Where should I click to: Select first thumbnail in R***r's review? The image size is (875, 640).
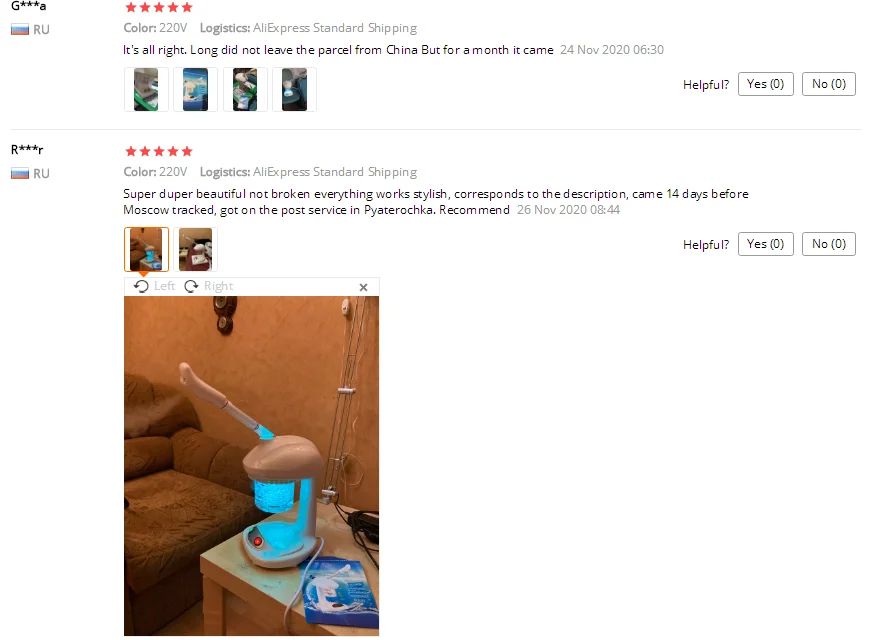(x=146, y=249)
